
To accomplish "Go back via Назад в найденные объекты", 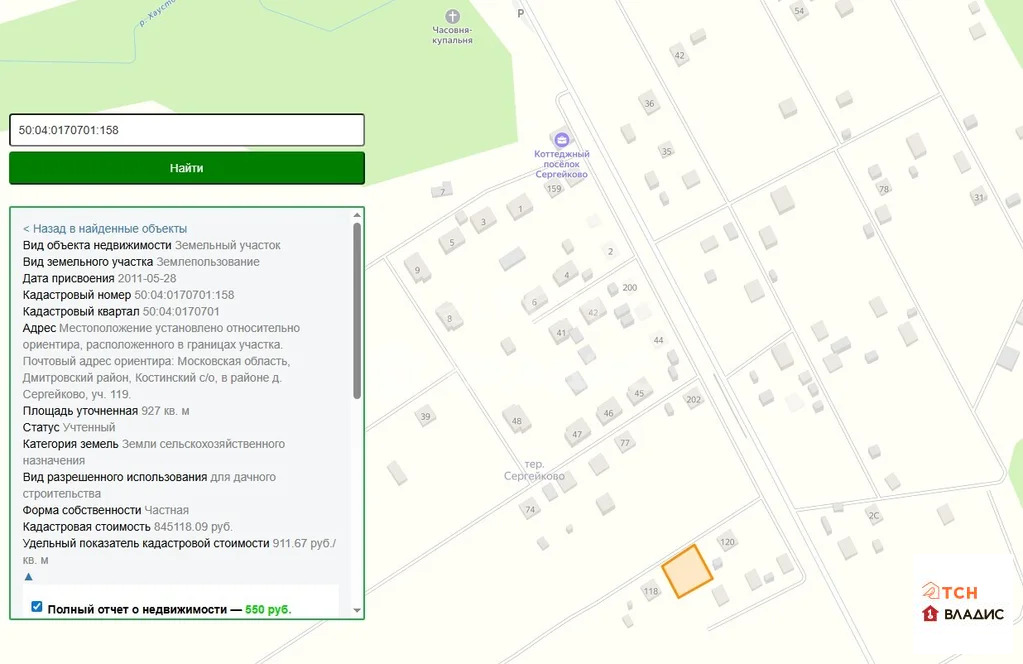I will [105, 228].
